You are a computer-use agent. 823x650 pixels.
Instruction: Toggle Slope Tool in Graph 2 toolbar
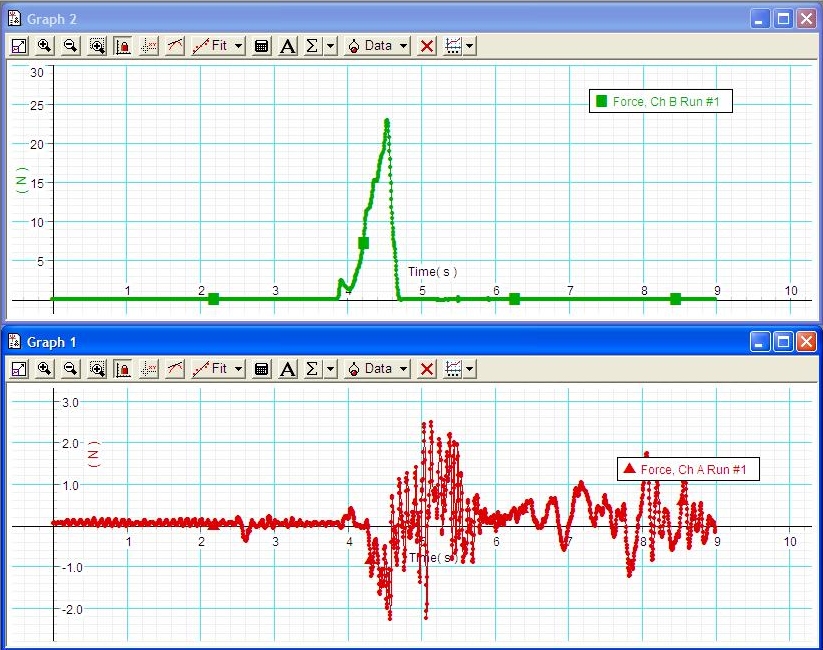[175, 46]
